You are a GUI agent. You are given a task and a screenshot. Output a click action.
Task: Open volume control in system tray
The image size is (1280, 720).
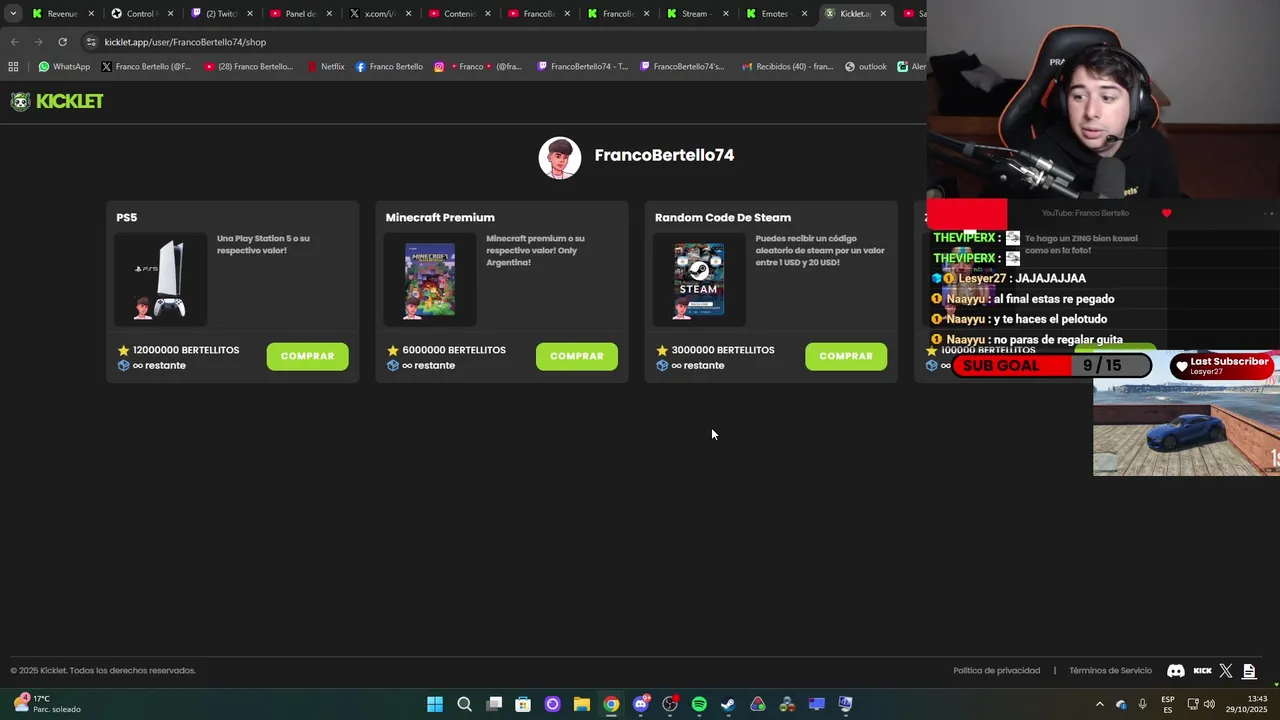[1209, 704]
